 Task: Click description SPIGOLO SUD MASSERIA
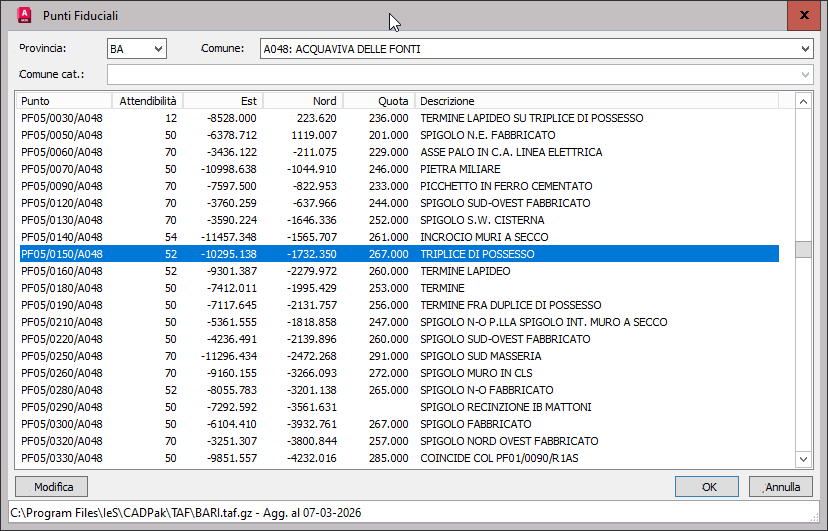pyautogui.click(x=481, y=356)
